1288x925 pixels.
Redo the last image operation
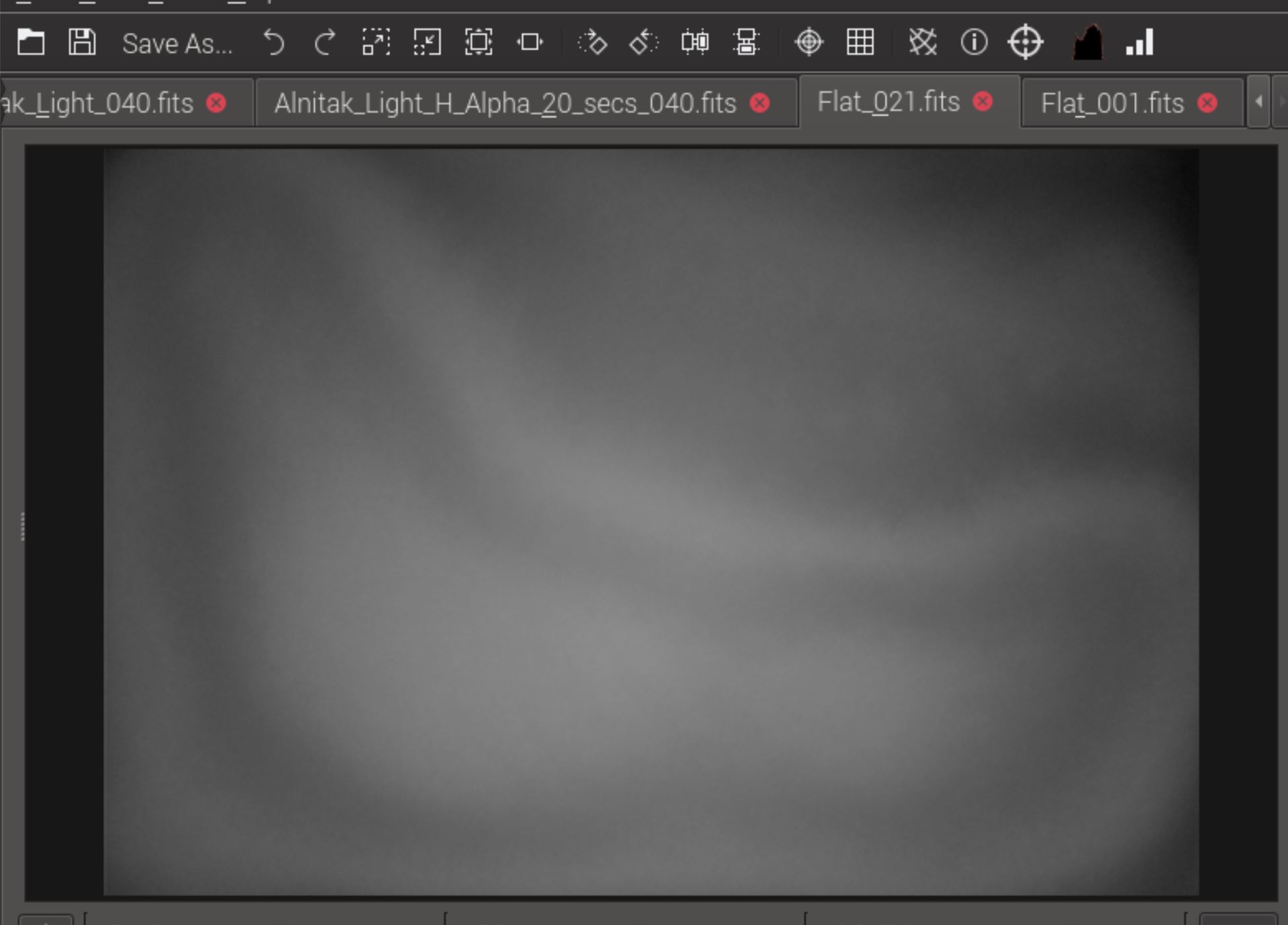(x=324, y=43)
